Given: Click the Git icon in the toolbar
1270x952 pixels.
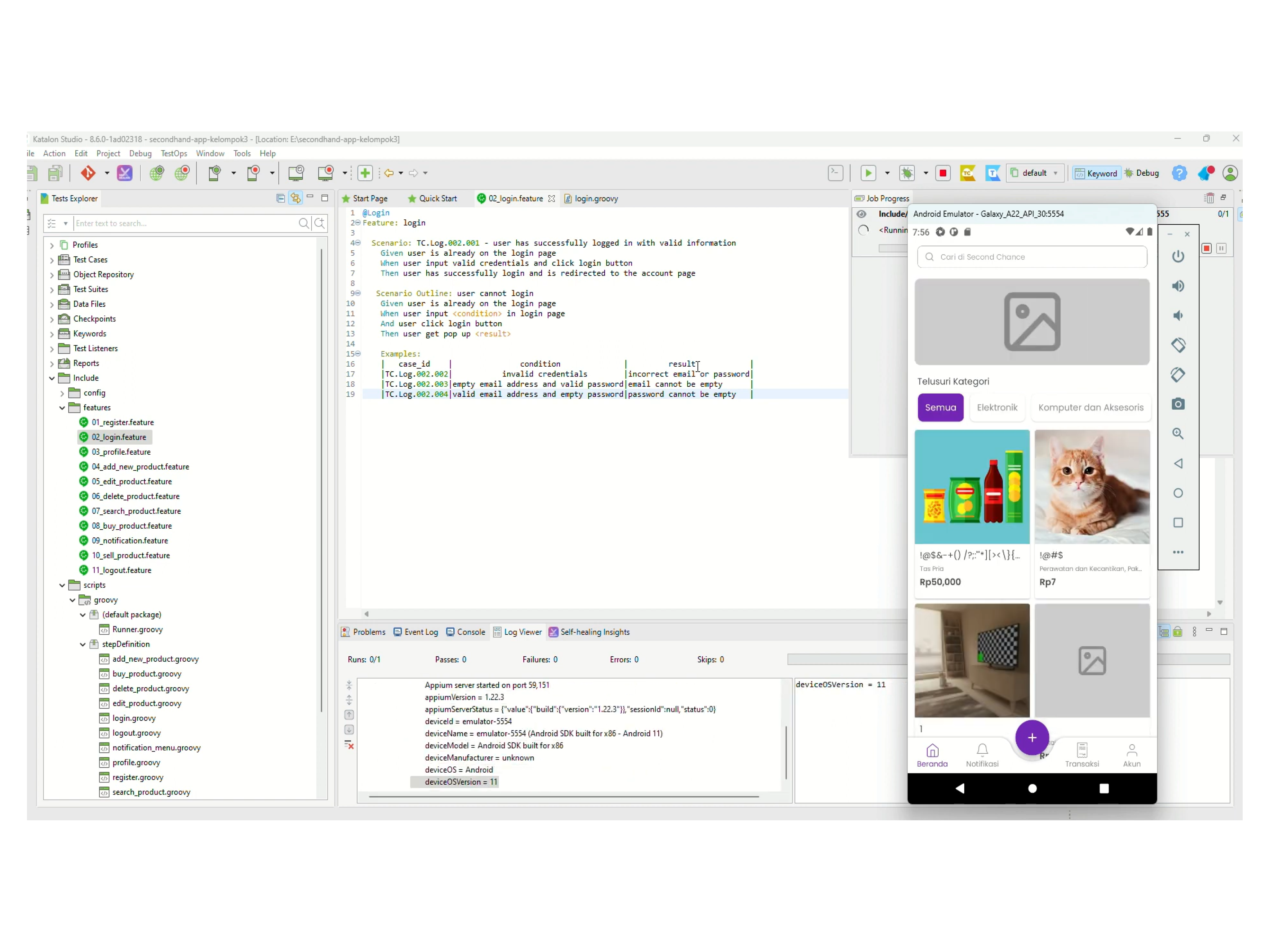Looking at the screenshot, I should tap(88, 173).
